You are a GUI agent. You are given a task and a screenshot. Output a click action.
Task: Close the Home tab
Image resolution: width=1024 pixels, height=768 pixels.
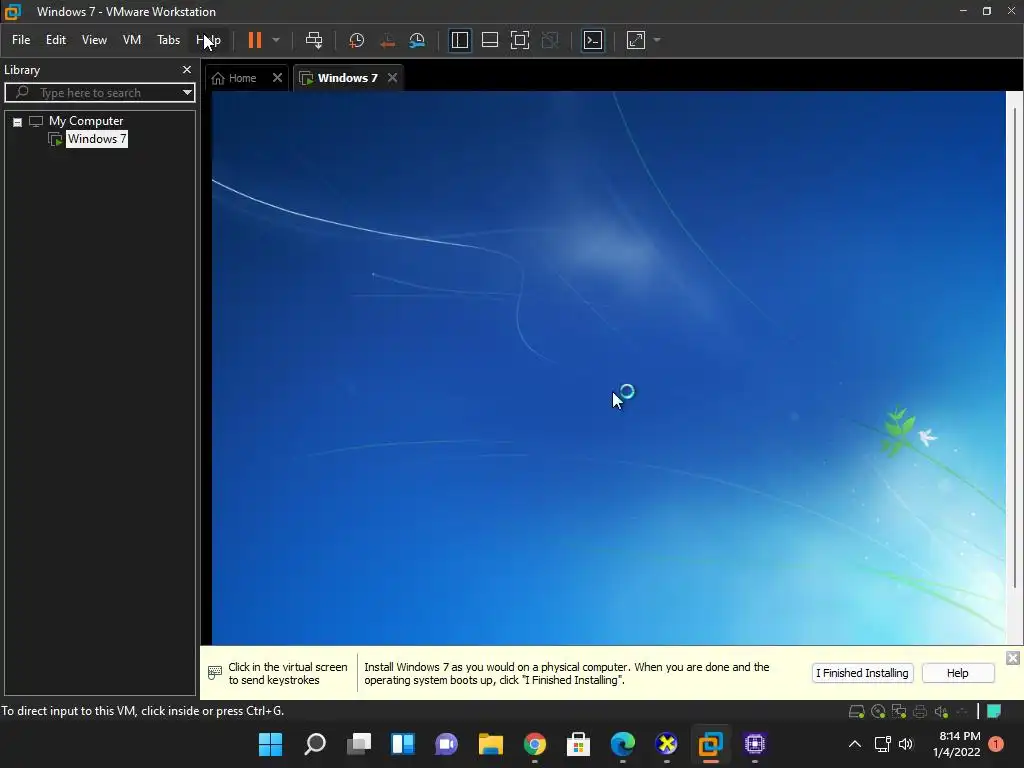(278, 78)
